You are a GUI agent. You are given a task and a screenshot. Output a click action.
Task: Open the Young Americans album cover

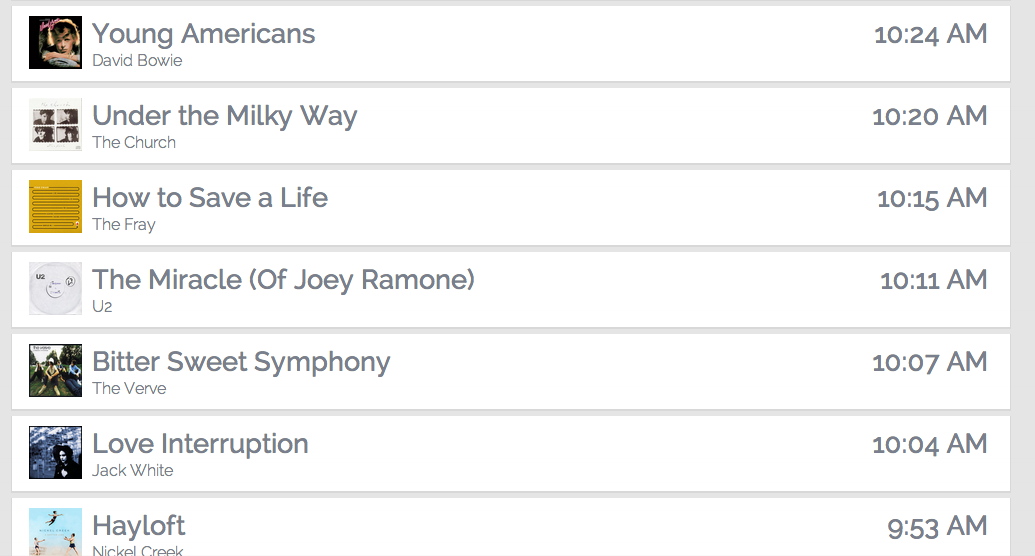click(x=55, y=43)
